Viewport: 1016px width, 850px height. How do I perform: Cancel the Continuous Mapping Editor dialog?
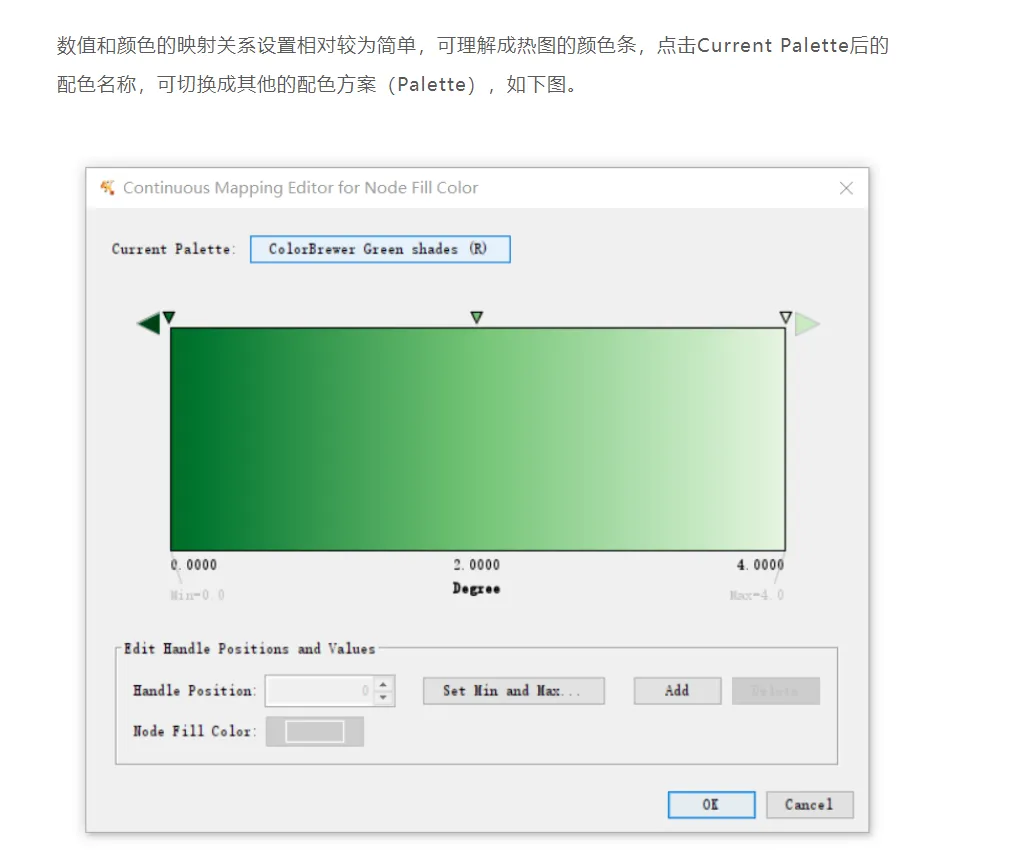click(809, 805)
